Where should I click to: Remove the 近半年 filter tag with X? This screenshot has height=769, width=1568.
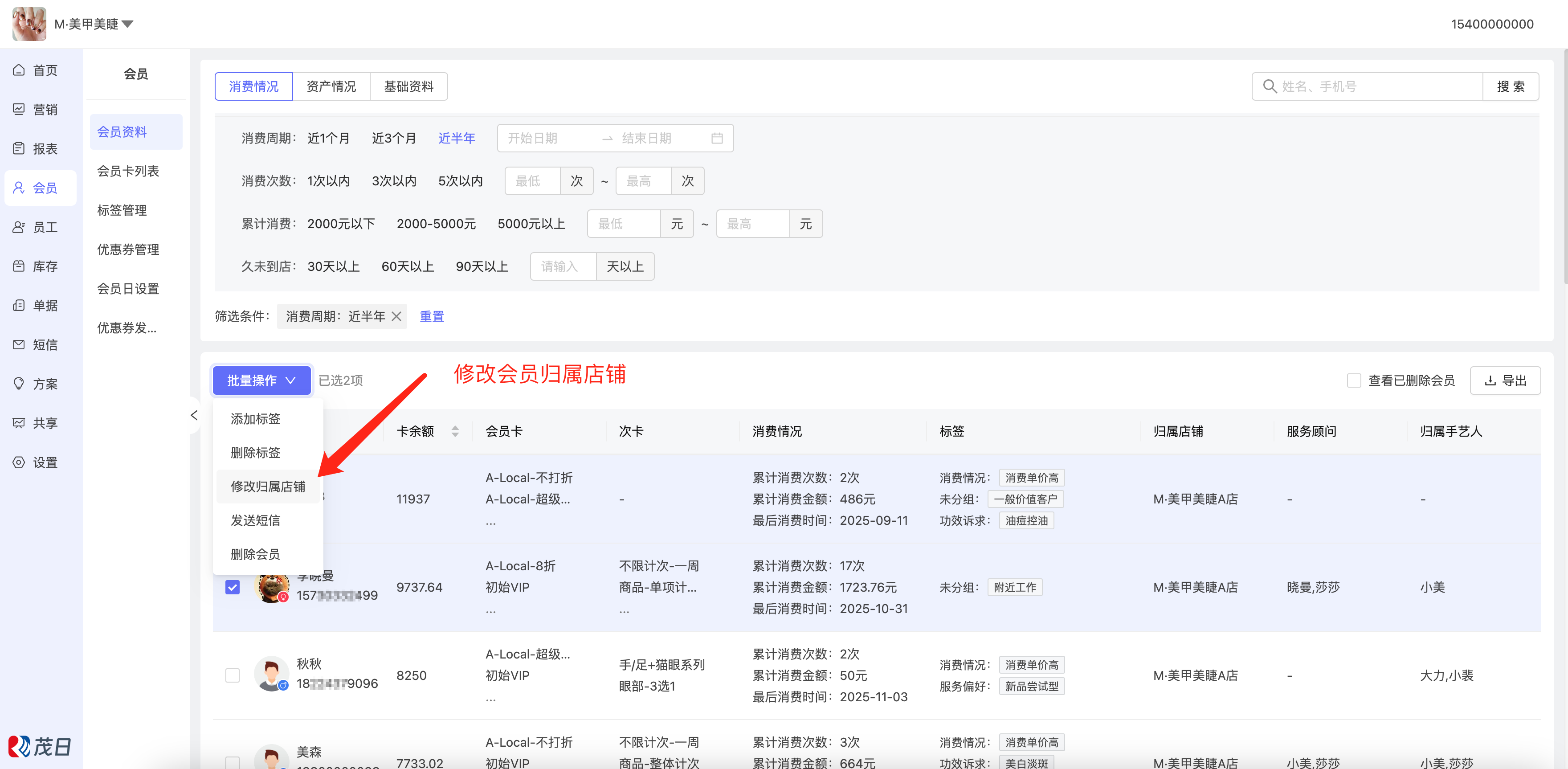(x=396, y=317)
